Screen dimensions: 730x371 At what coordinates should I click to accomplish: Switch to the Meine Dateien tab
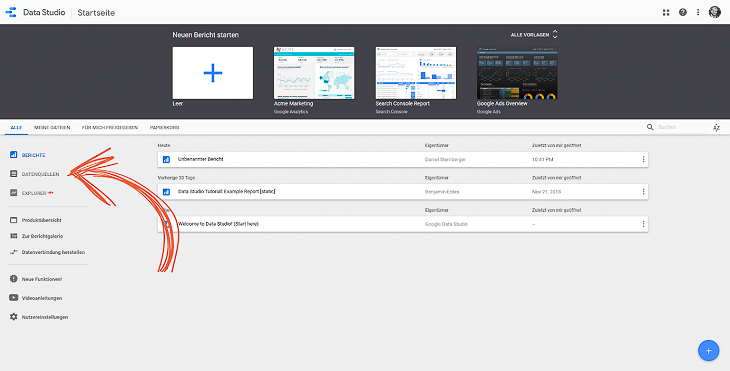[x=52, y=127]
